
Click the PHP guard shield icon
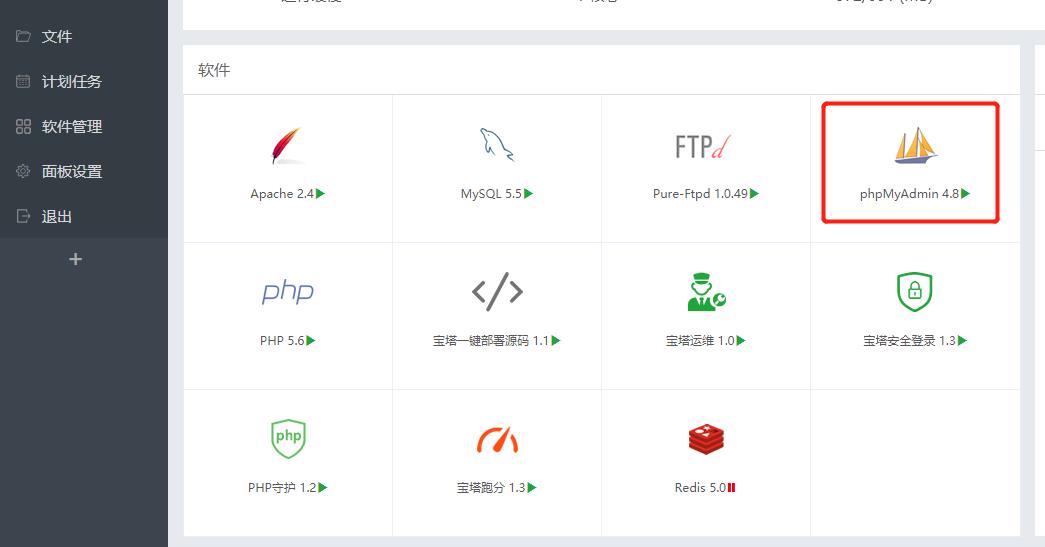point(288,438)
